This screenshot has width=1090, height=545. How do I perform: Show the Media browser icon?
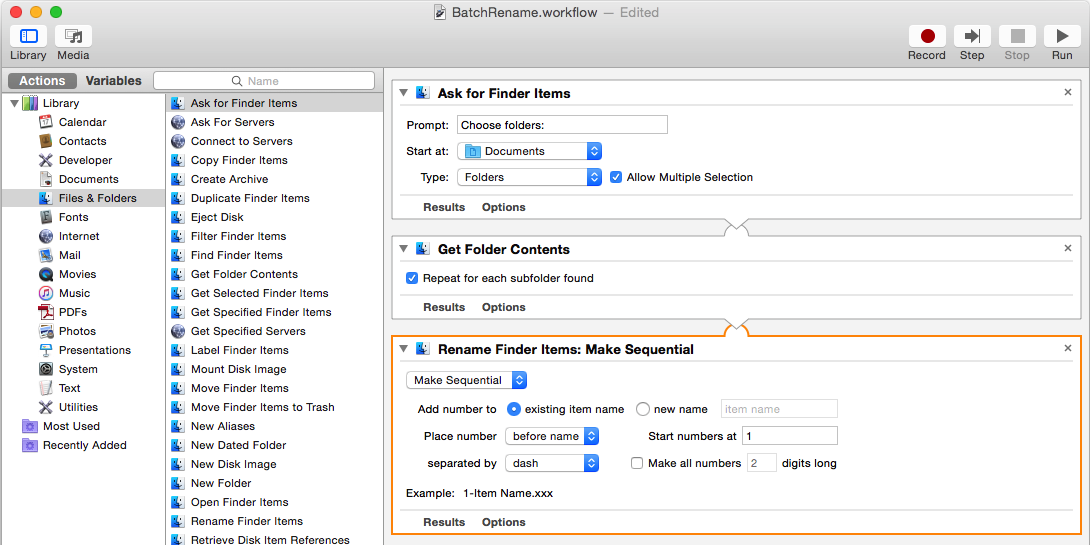click(73, 37)
